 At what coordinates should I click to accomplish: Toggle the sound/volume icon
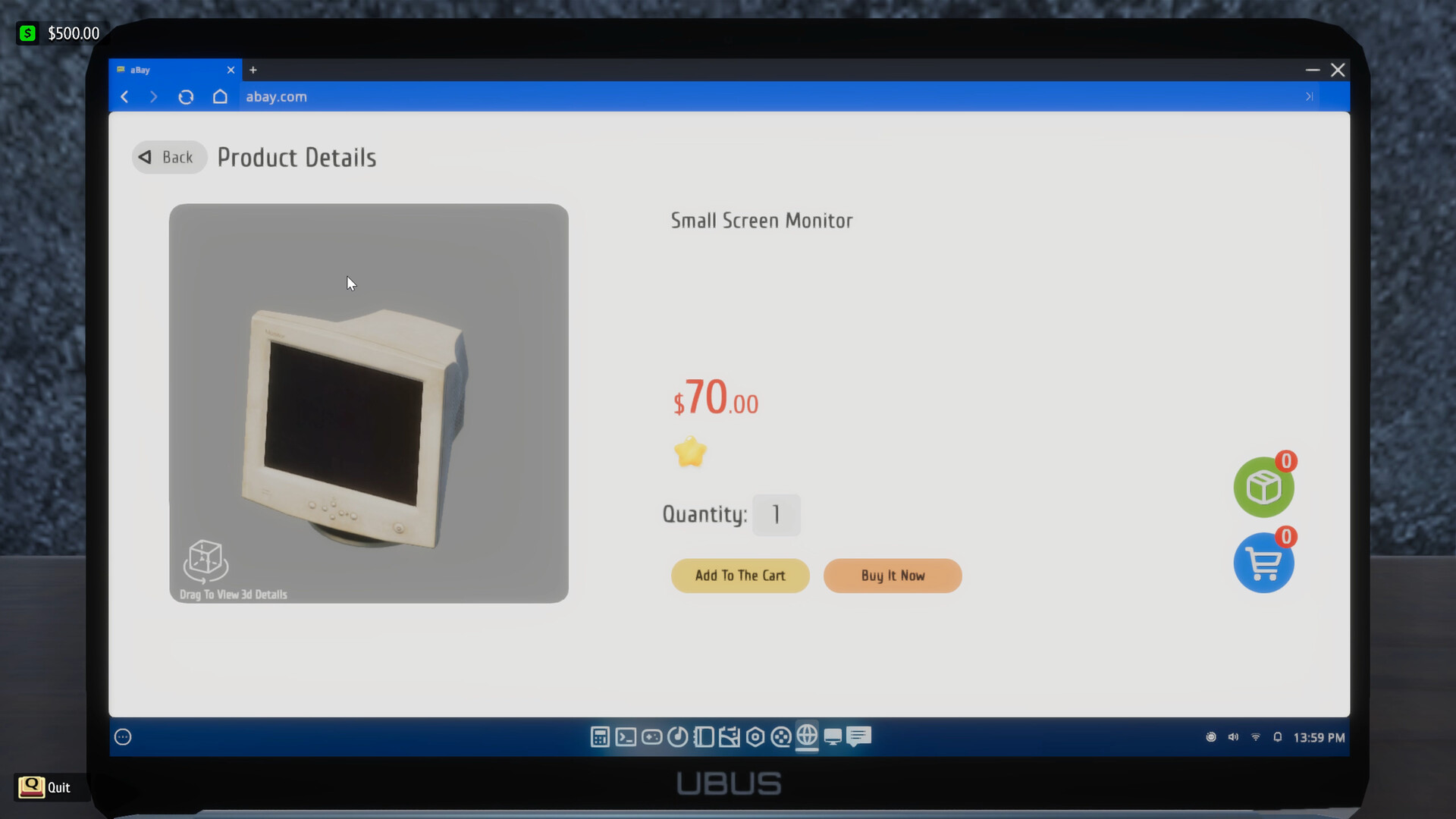tap(1233, 737)
